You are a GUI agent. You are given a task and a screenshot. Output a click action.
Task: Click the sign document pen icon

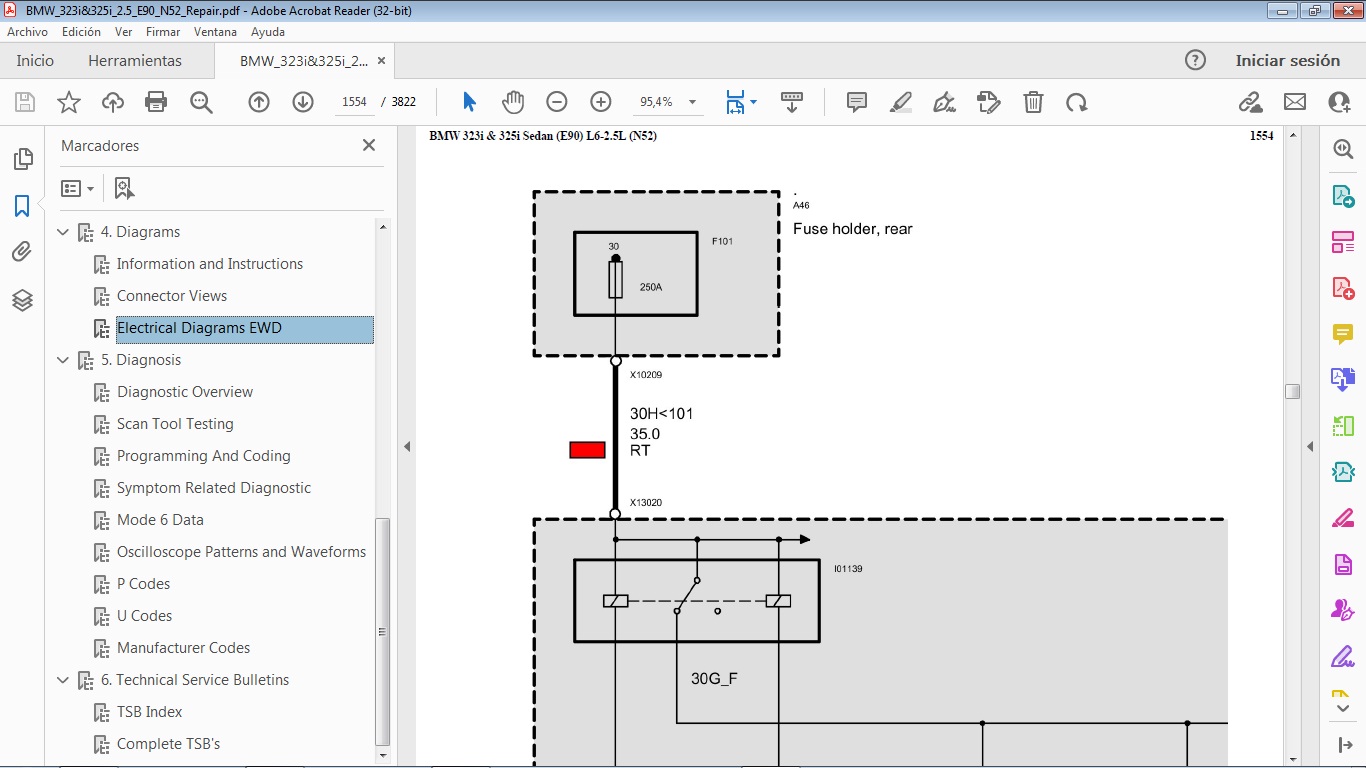tap(945, 102)
